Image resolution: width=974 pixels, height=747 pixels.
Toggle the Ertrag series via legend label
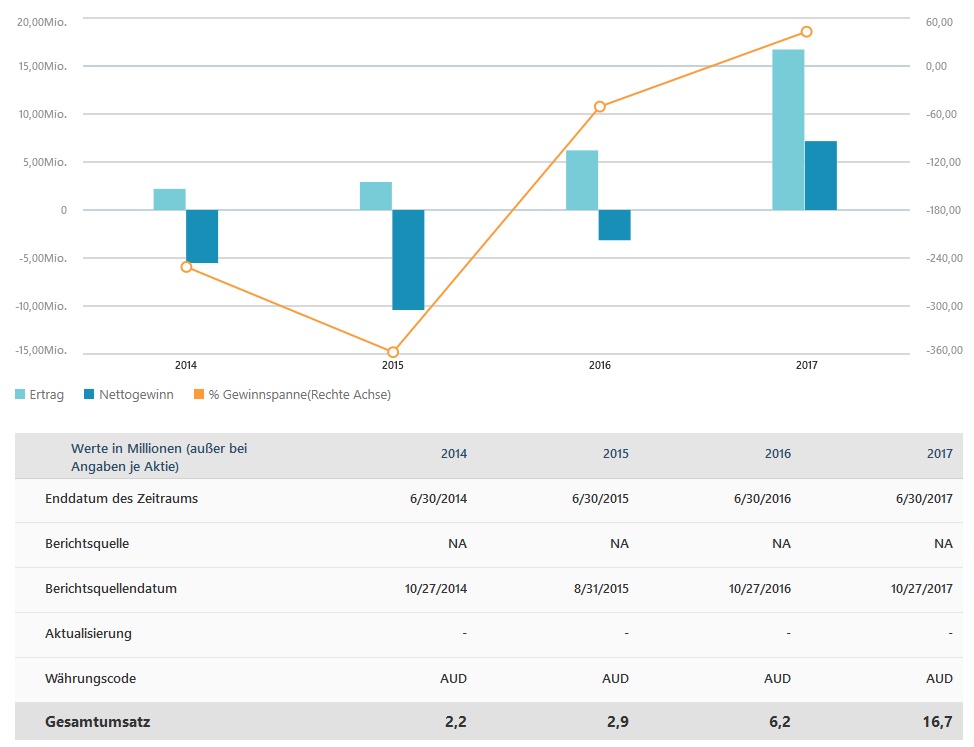pos(47,395)
